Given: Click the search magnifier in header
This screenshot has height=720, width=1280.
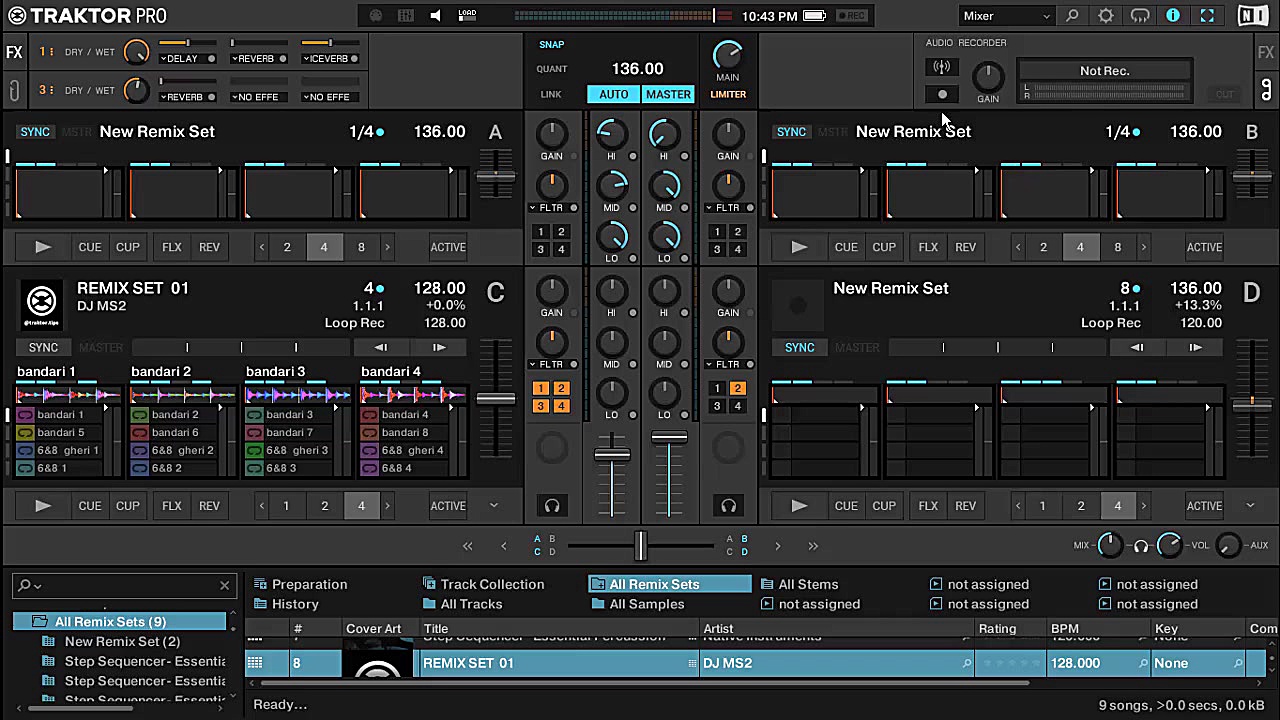Looking at the screenshot, I should click(x=1072, y=16).
